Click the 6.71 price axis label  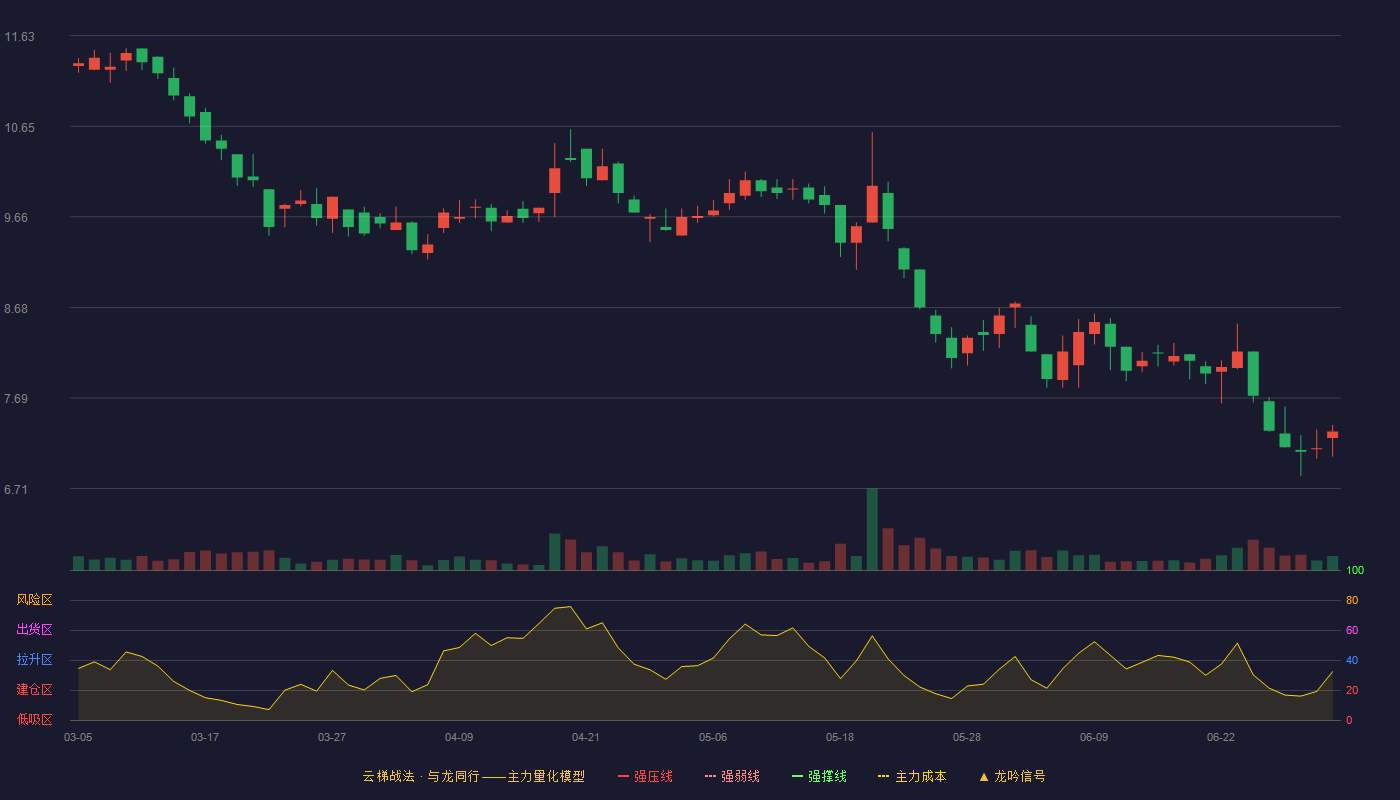tap(16, 490)
